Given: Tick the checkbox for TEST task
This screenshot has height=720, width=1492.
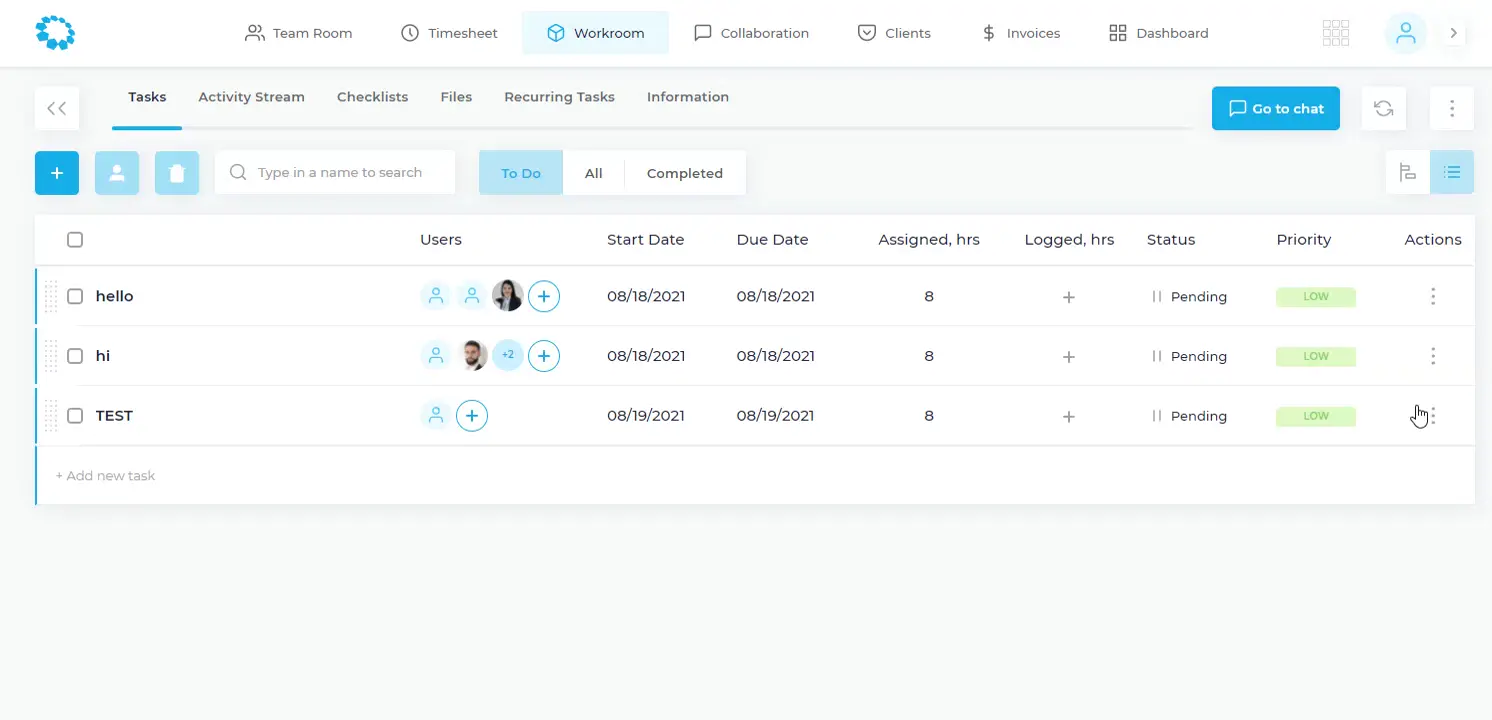Looking at the screenshot, I should click(75, 416).
